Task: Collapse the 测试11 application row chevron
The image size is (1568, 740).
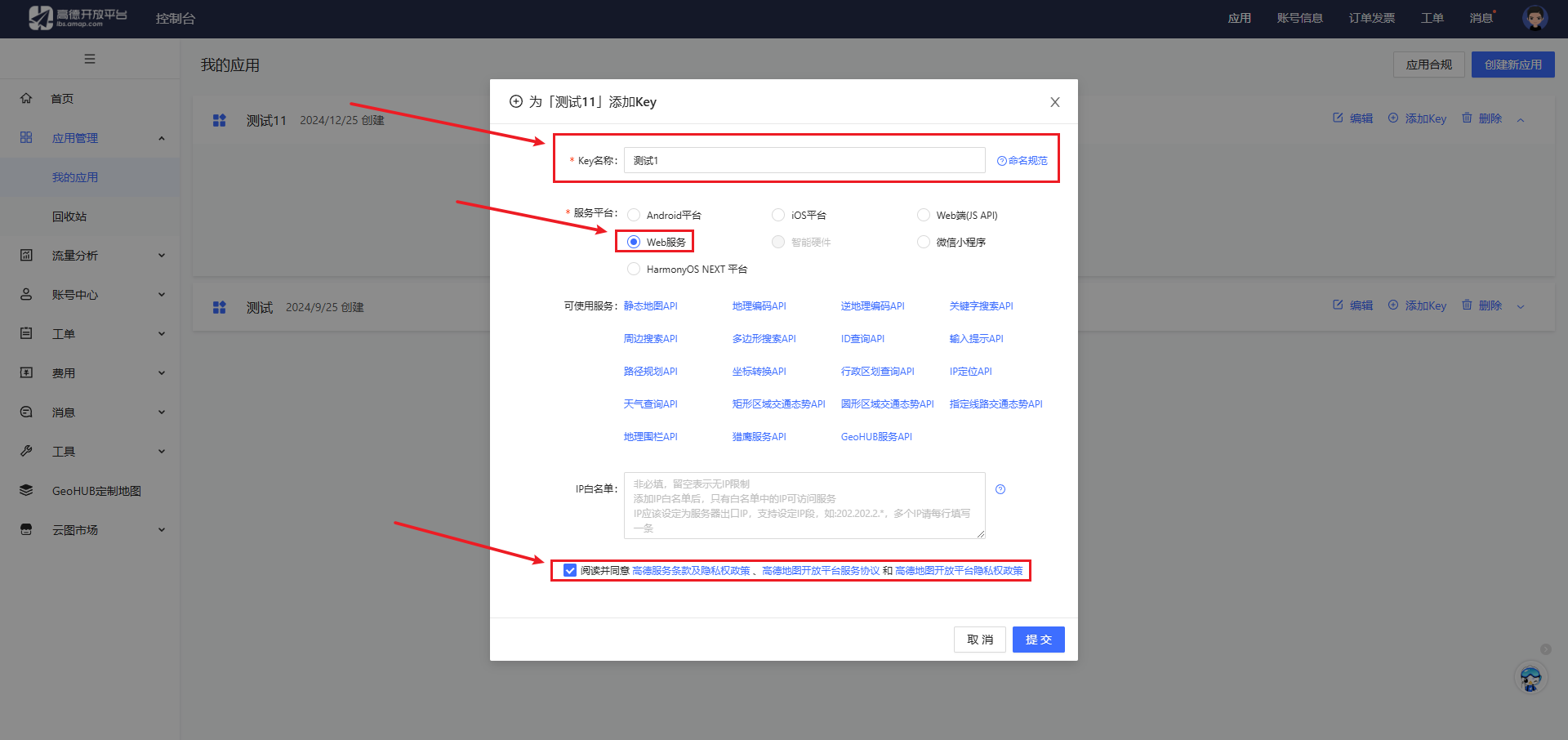Action: [x=1521, y=120]
